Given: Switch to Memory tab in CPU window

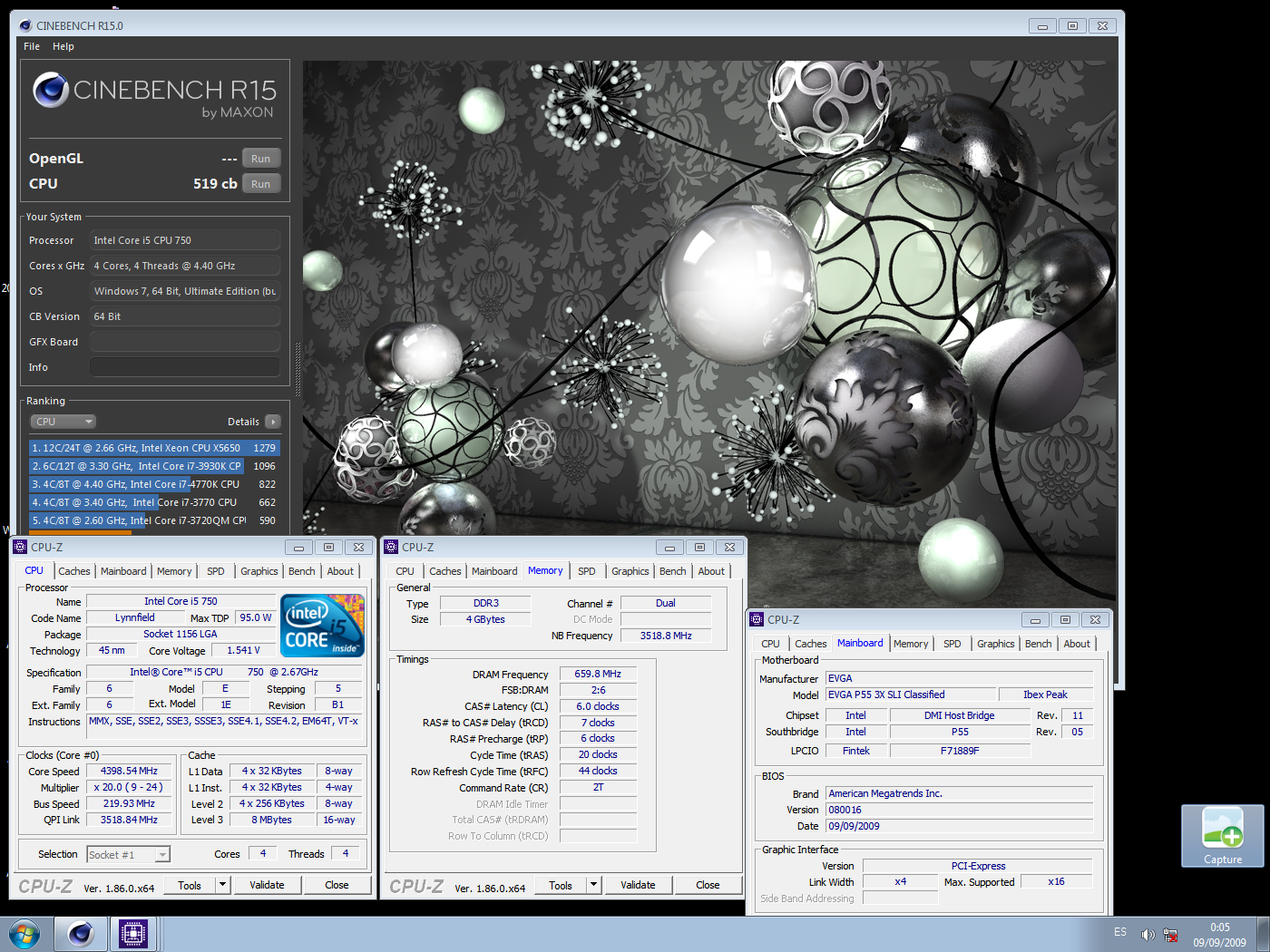Looking at the screenshot, I should [174, 571].
